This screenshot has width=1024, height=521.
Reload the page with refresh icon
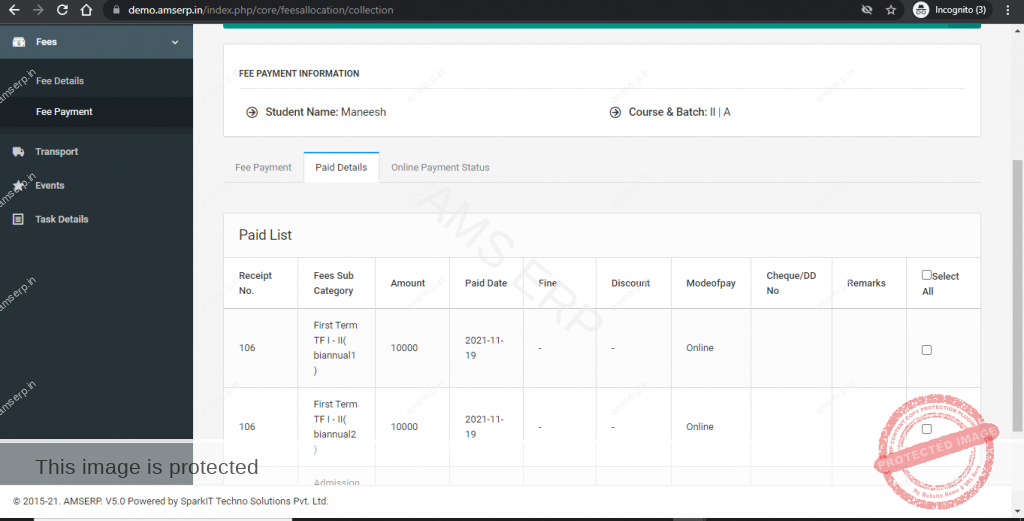[62, 10]
